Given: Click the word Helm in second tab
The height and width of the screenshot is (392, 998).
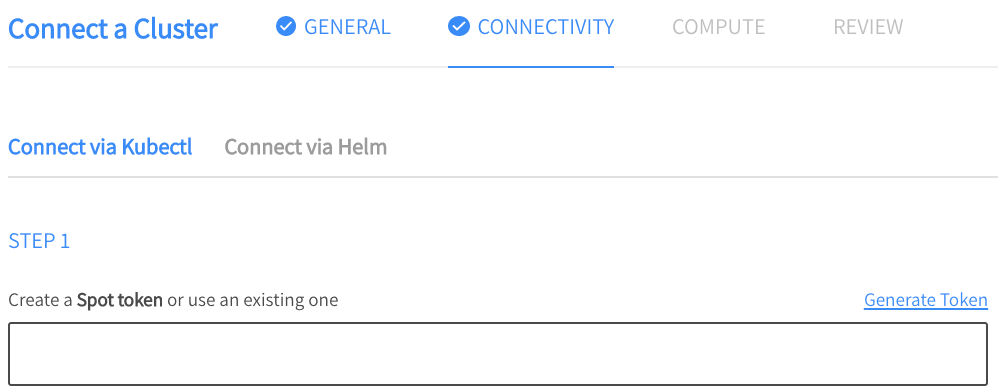Looking at the screenshot, I should [x=362, y=147].
